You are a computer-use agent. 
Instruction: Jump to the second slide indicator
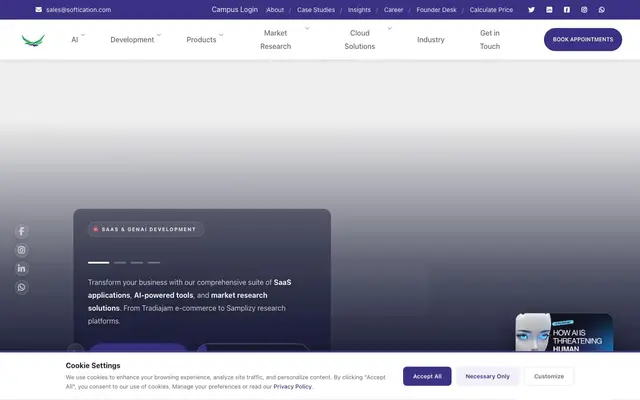click(x=120, y=262)
